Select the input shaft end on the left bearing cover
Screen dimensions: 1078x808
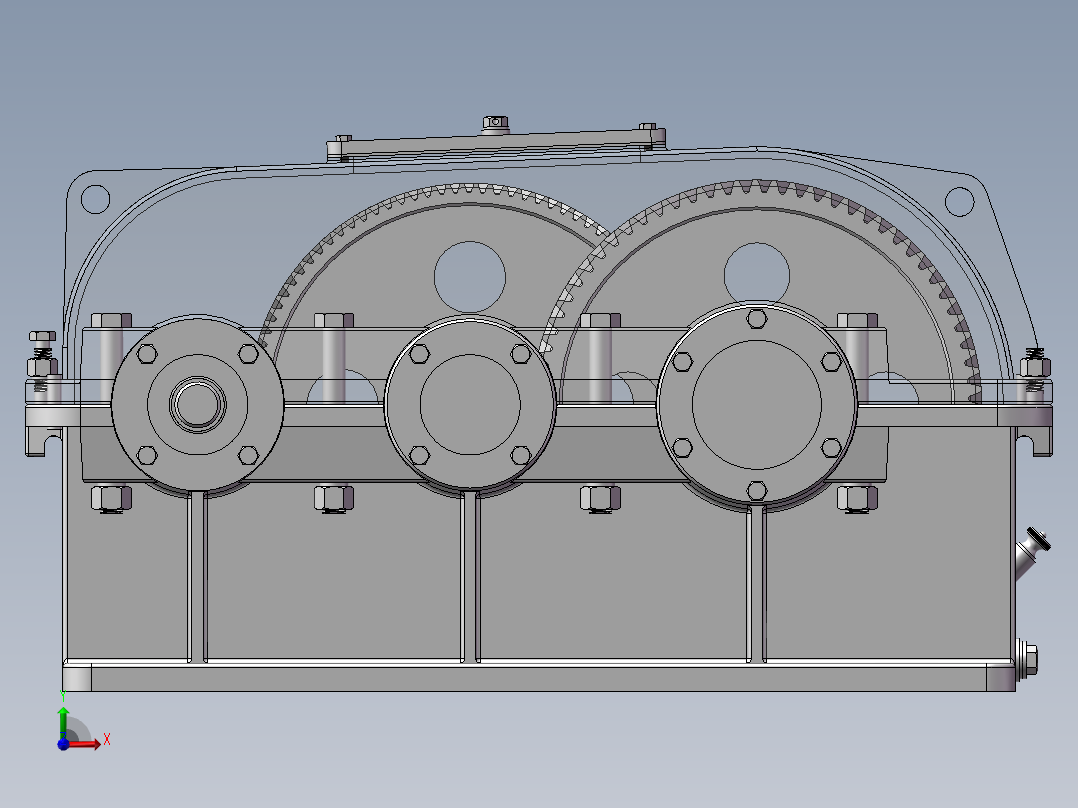click(x=198, y=404)
